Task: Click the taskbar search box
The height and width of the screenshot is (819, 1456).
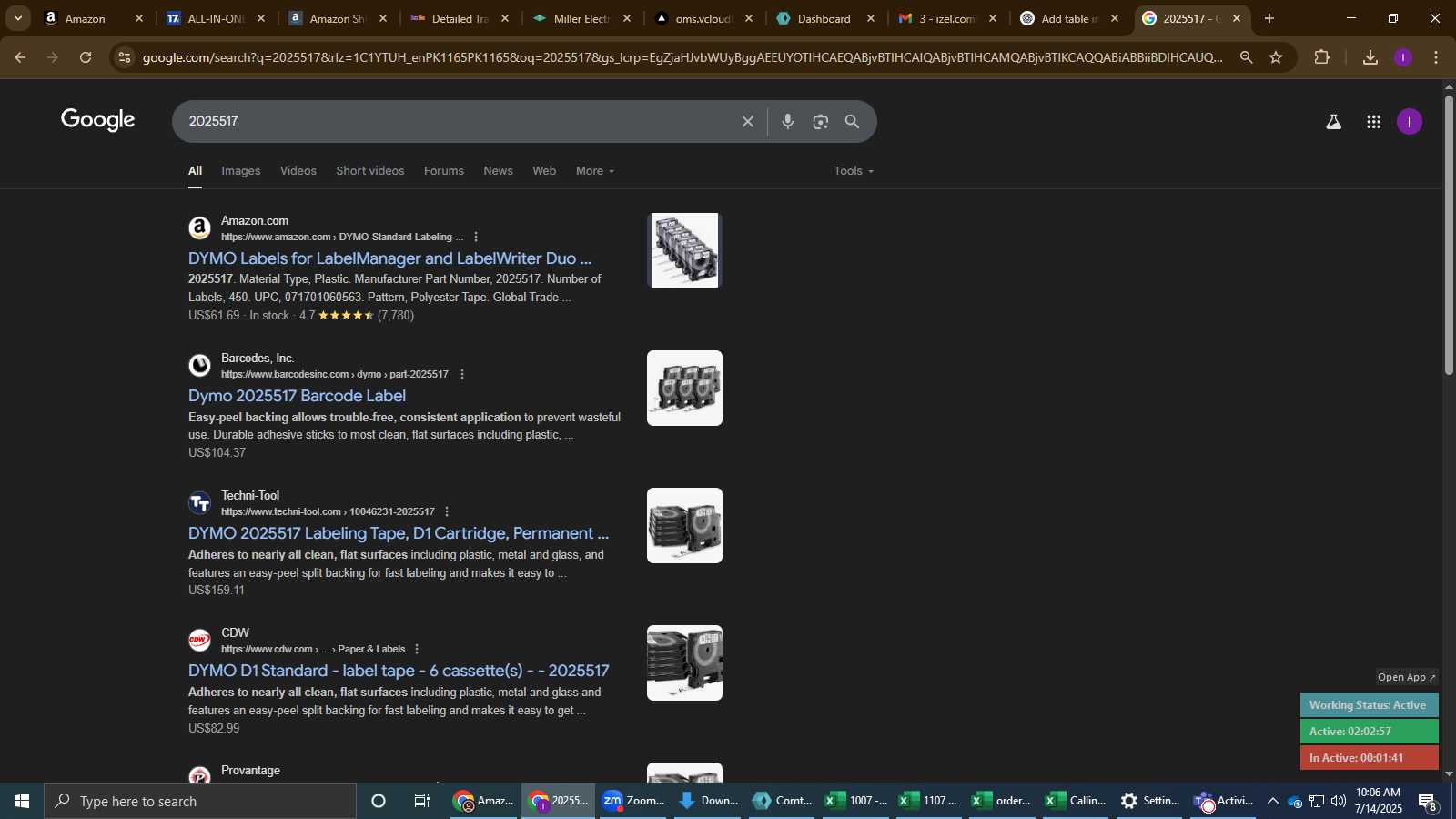Action: (x=200, y=801)
